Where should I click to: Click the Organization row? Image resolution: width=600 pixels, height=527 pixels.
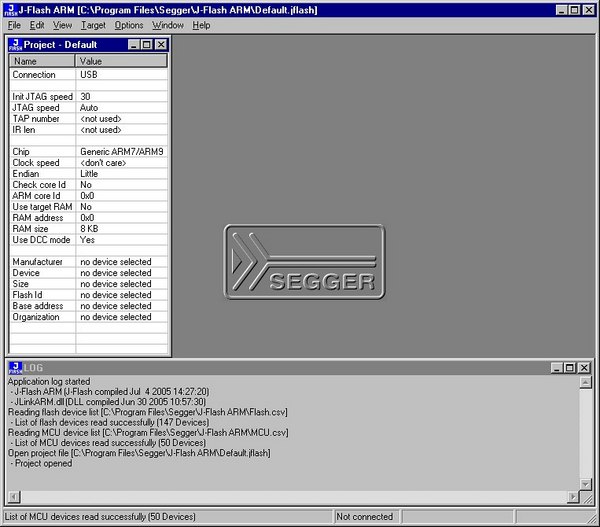pyautogui.click(x=89, y=317)
